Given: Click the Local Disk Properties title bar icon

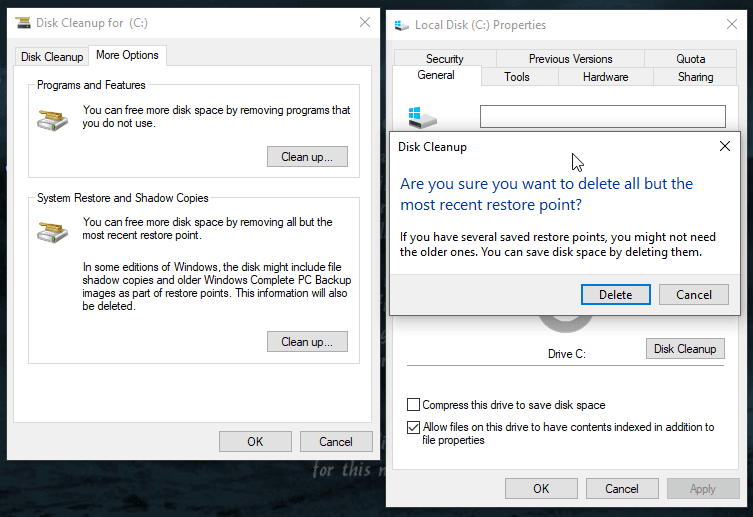Looking at the screenshot, I should pyautogui.click(x=401, y=25).
